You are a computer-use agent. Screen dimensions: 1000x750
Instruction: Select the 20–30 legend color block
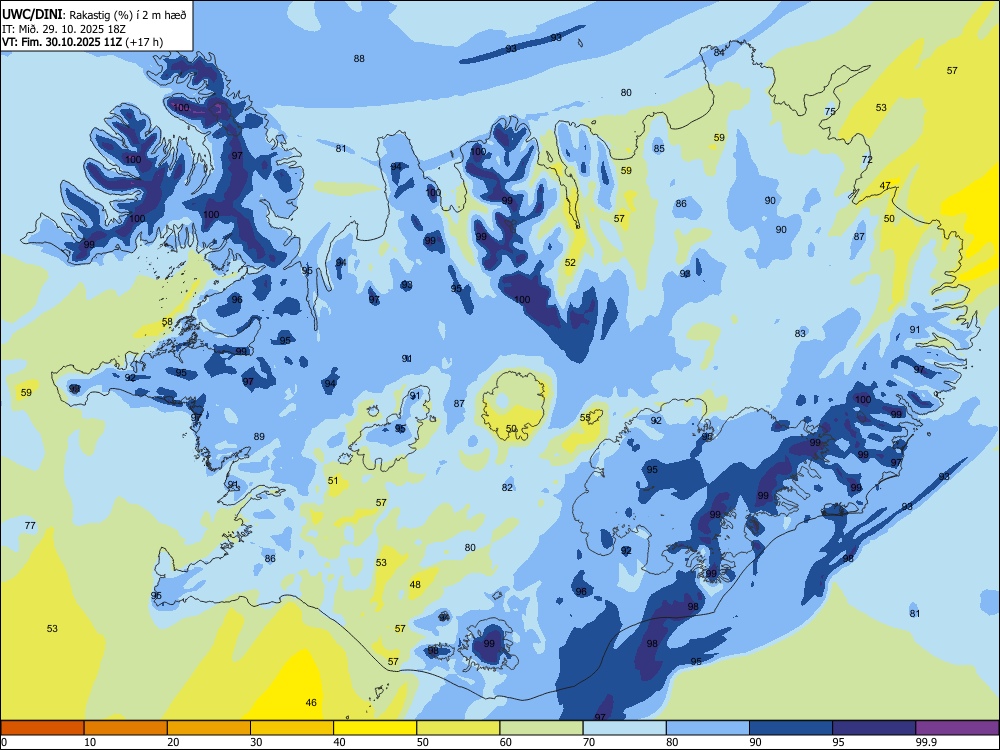point(209,728)
